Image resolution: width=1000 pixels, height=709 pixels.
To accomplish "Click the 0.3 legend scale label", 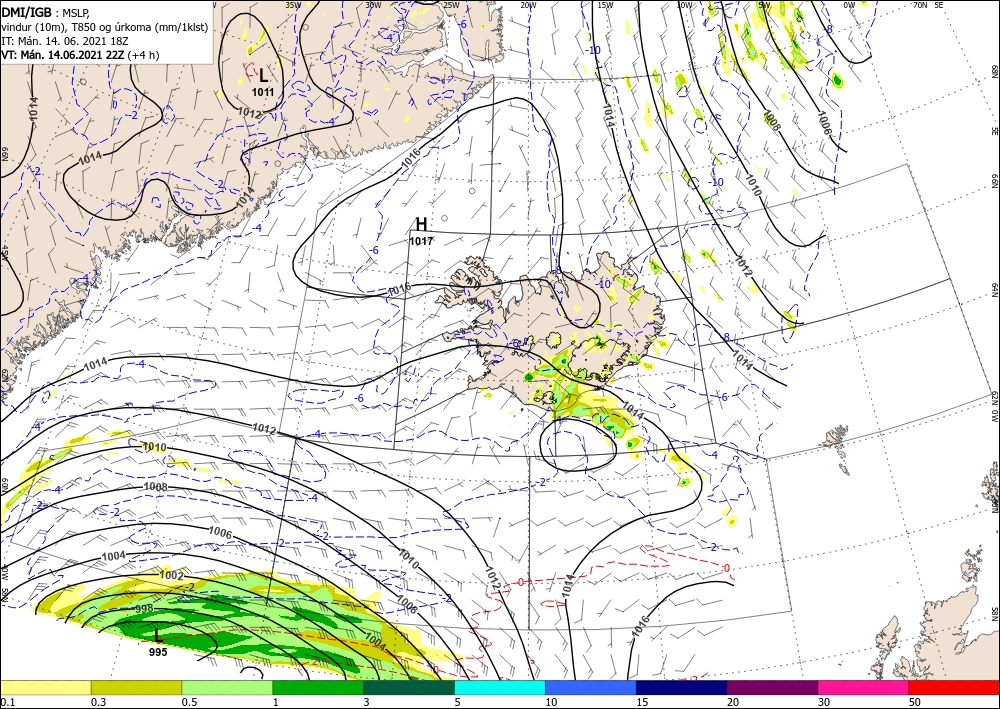I will tap(98, 702).
